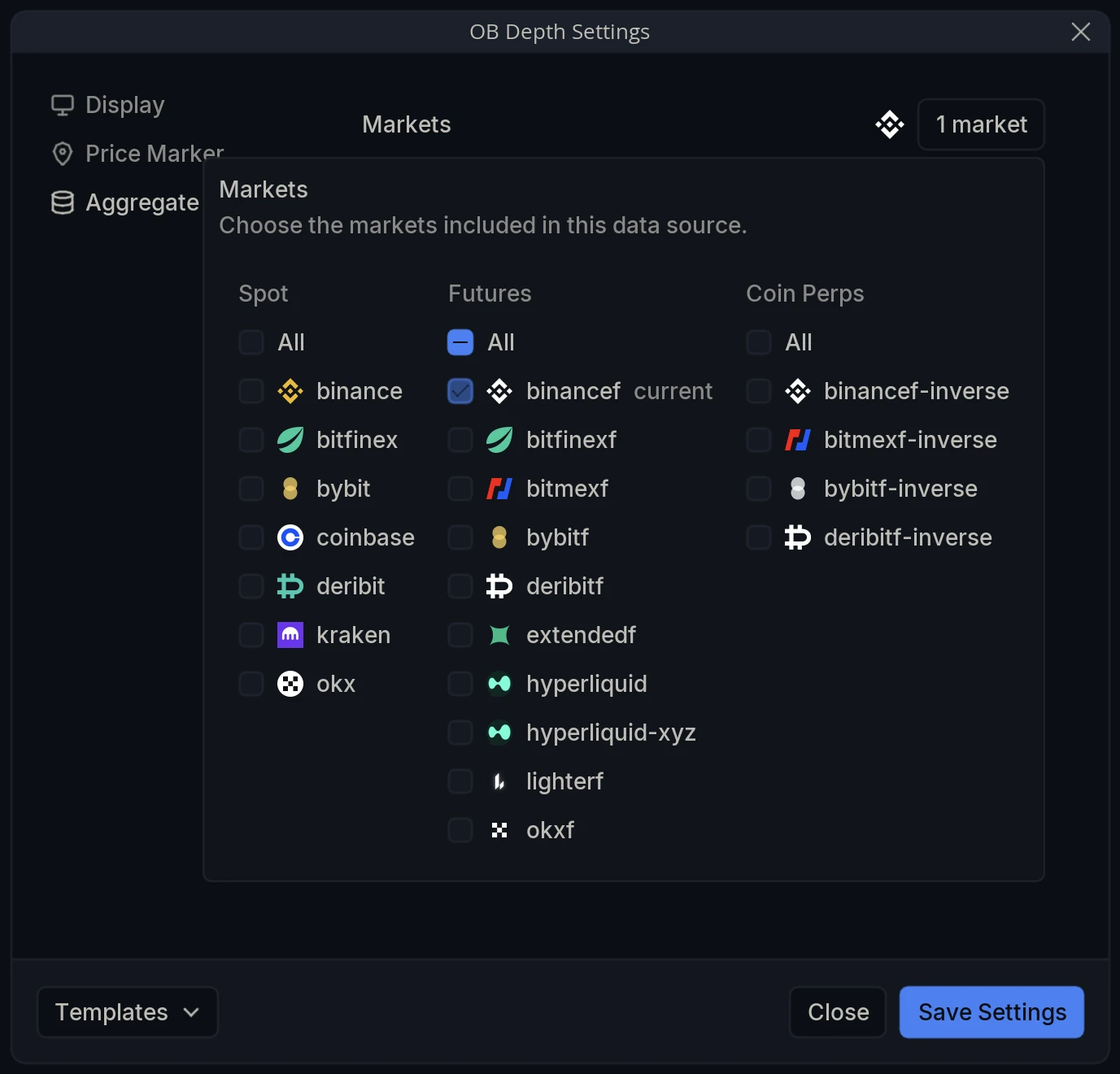Open the Templates dropdown
The width and height of the screenshot is (1120, 1074).
click(x=128, y=1012)
